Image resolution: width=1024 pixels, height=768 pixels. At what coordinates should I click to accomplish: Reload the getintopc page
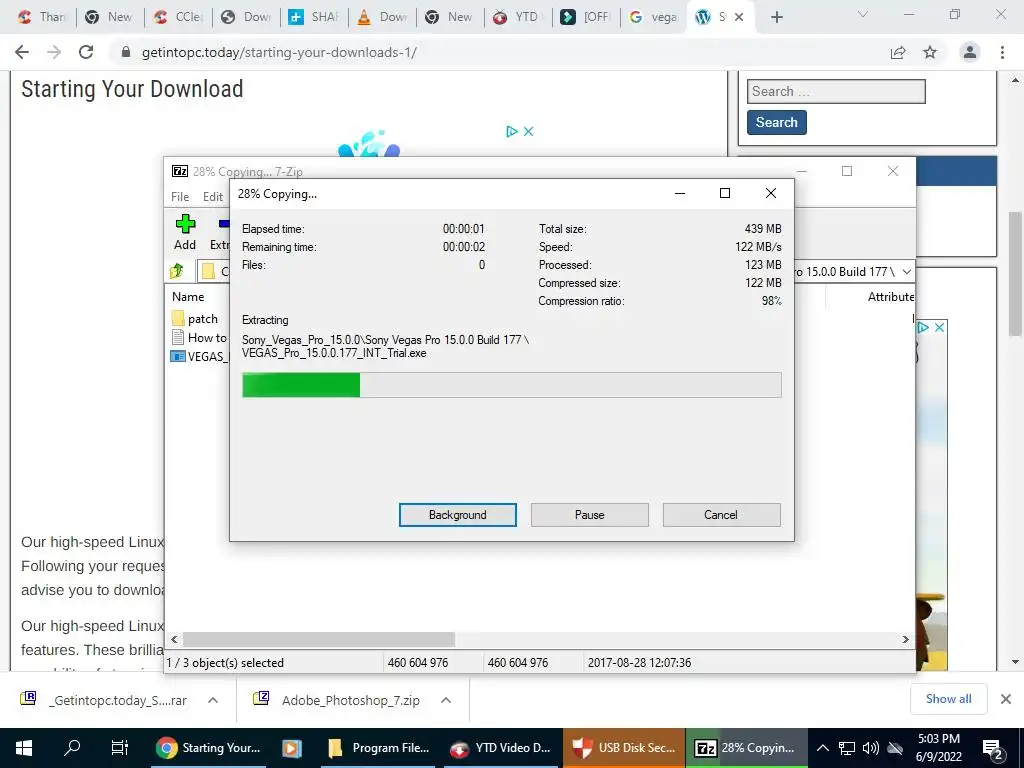pyautogui.click(x=86, y=52)
